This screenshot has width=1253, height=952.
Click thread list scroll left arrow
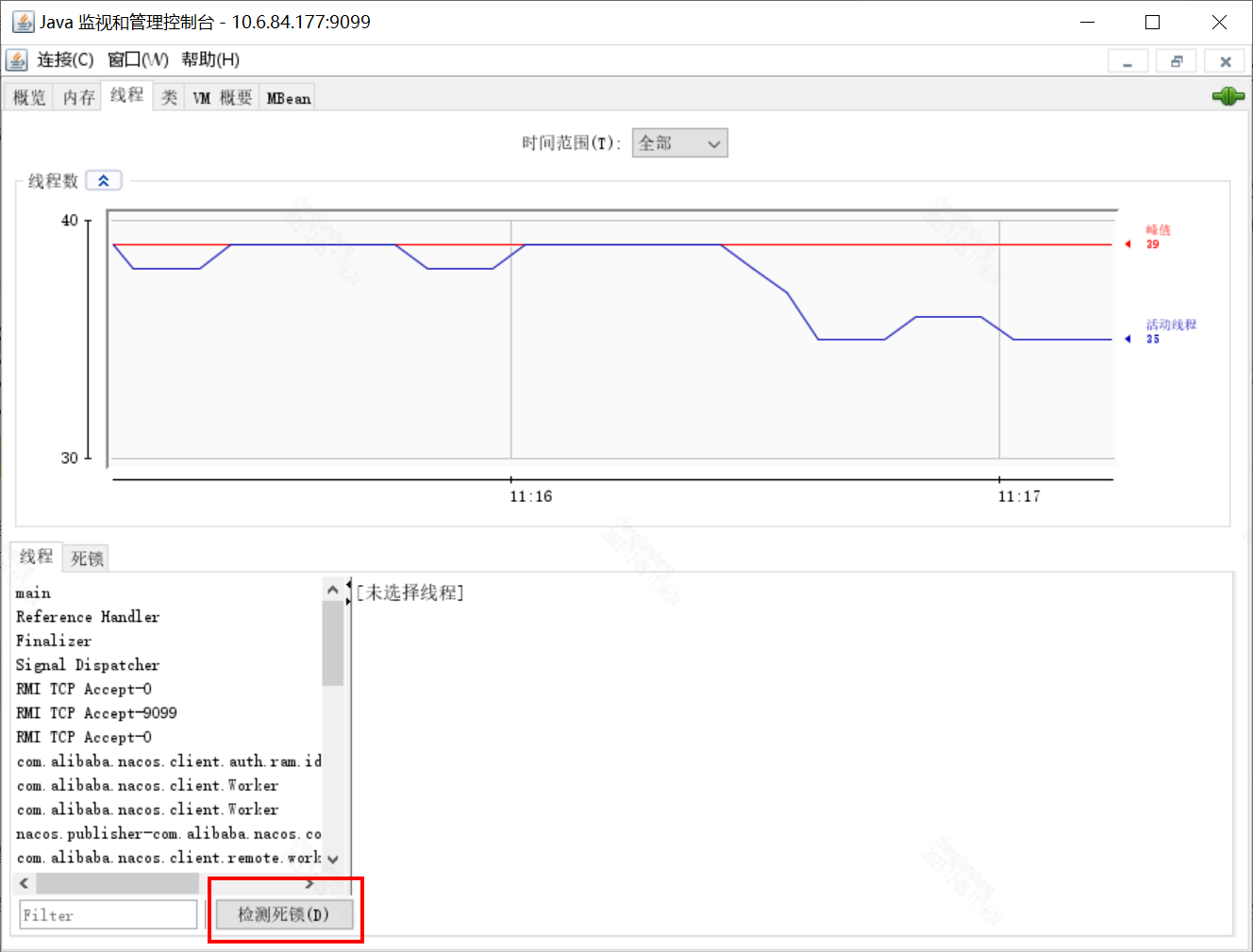tap(25, 884)
